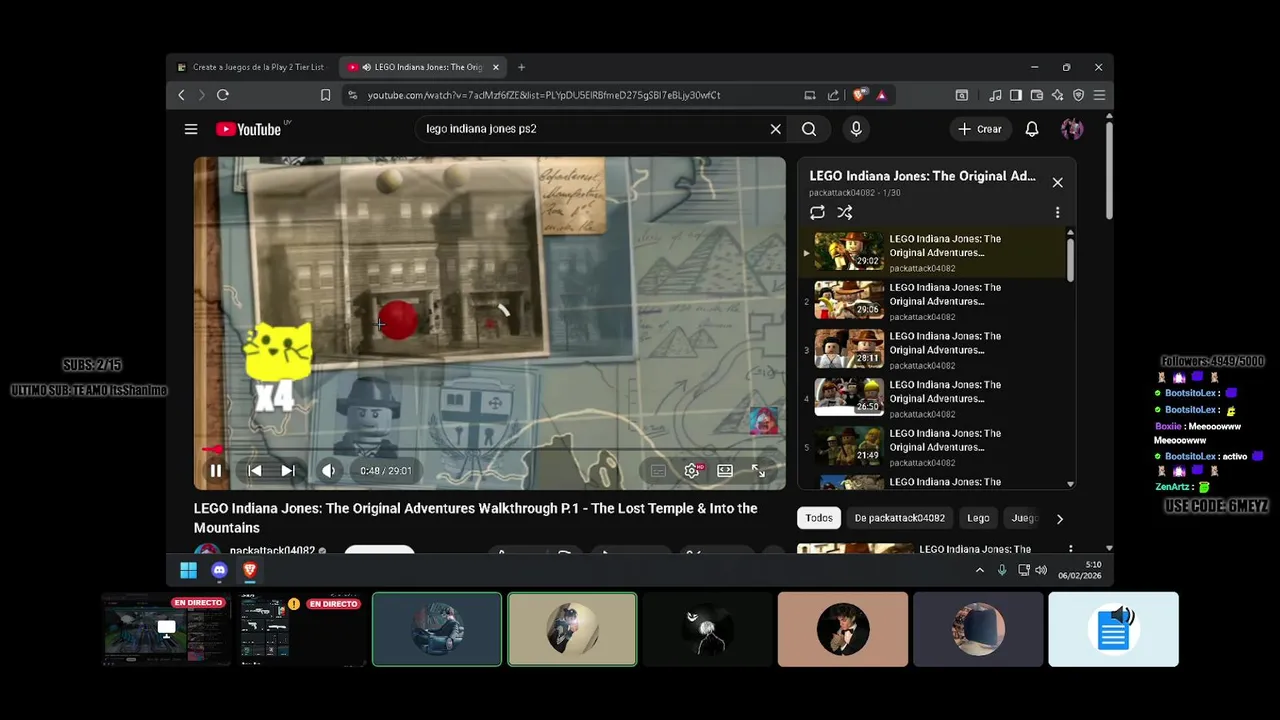The image size is (1280, 720).
Task: Open packattack04082 channel name link
Action: [272, 550]
